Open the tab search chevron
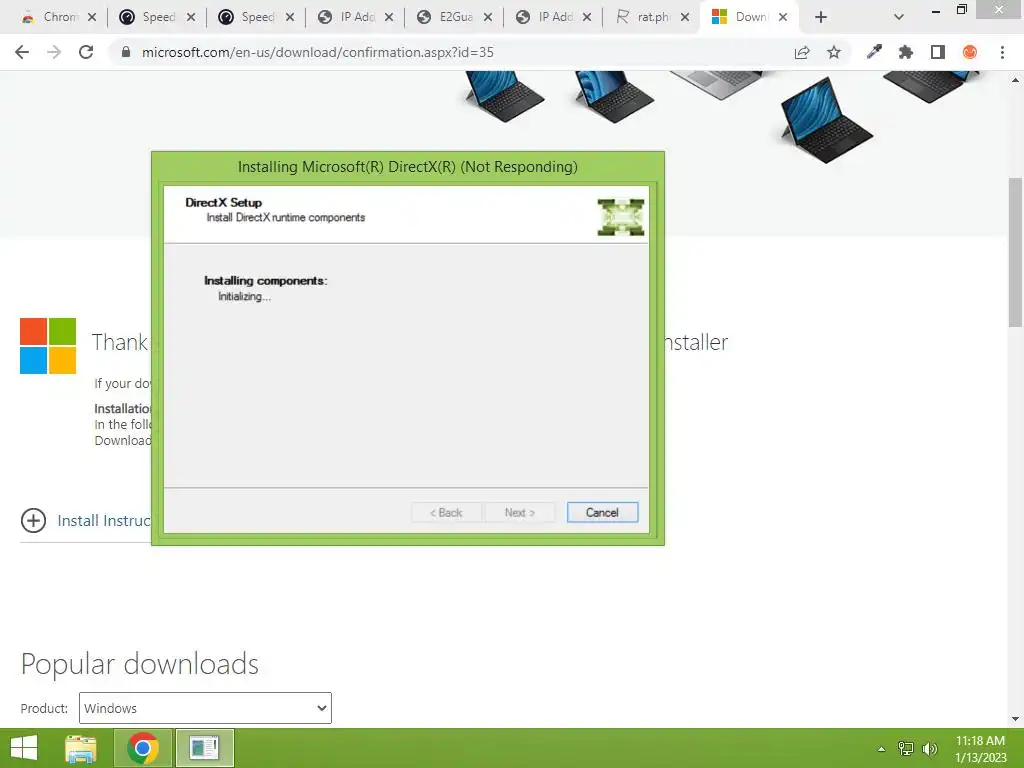 tap(899, 17)
